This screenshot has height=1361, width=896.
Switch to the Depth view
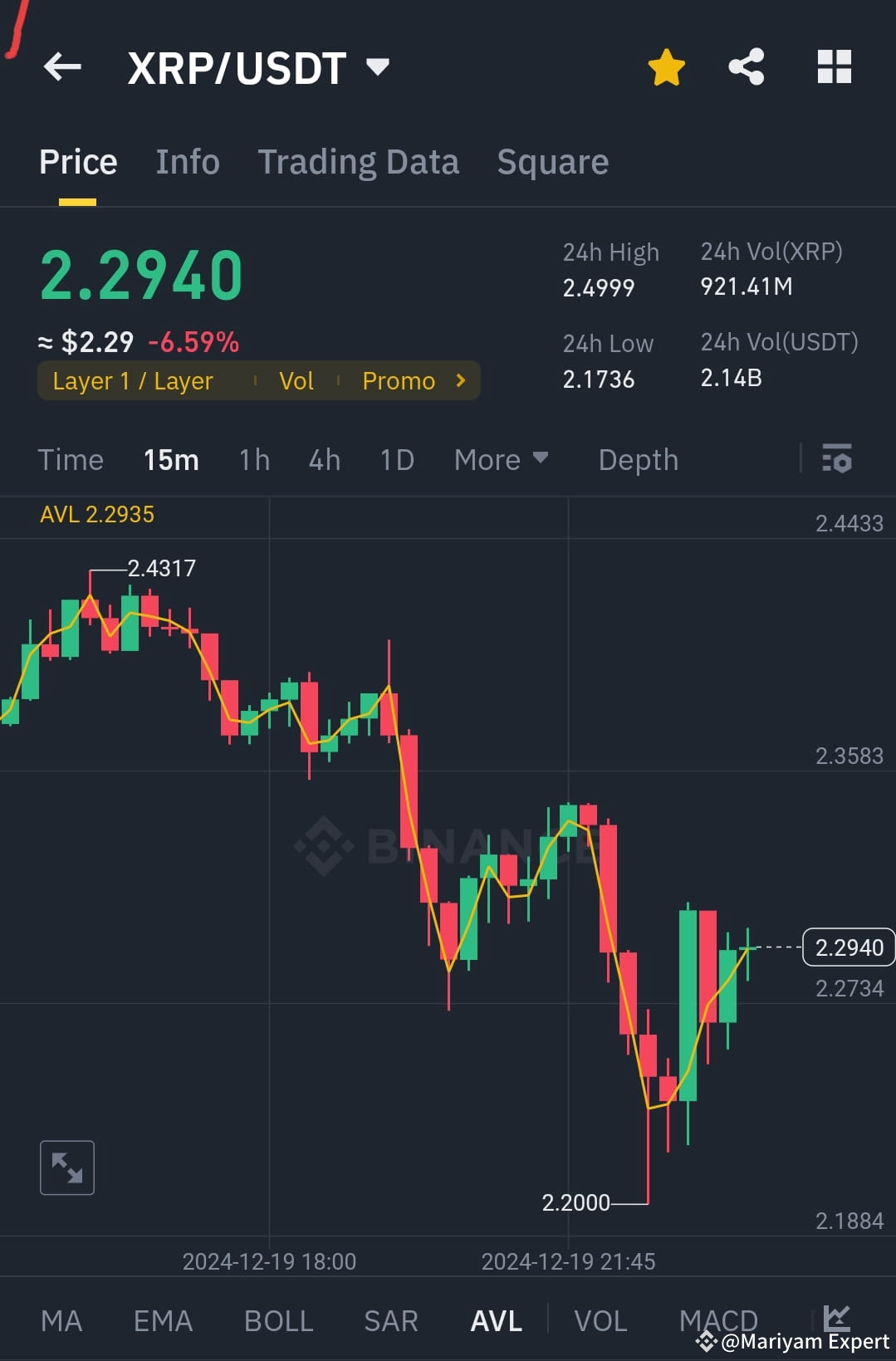(638, 459)
